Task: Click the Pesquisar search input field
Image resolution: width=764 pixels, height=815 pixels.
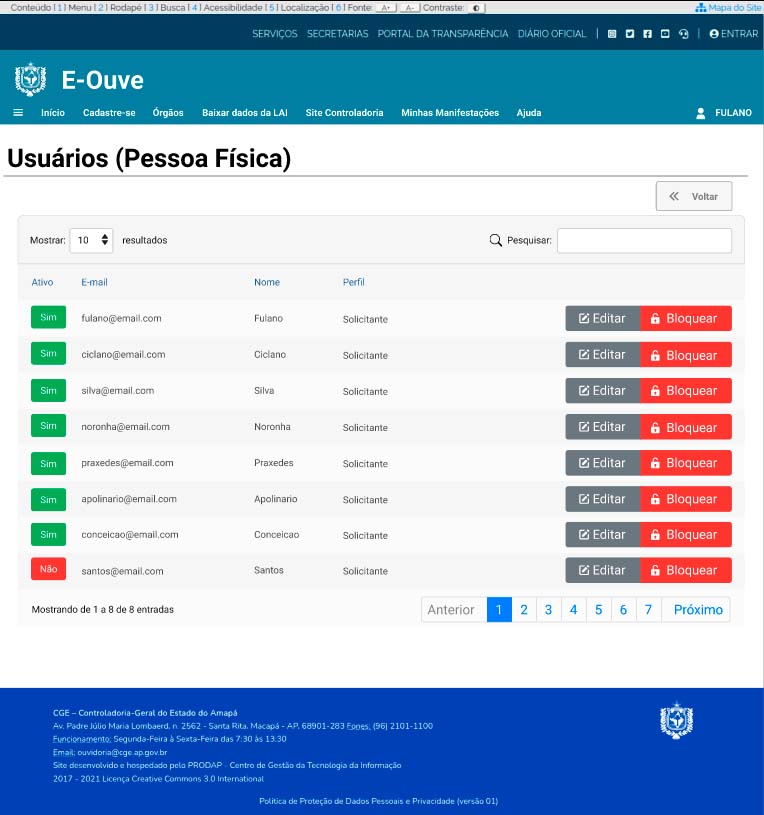Action: [644, 240]
